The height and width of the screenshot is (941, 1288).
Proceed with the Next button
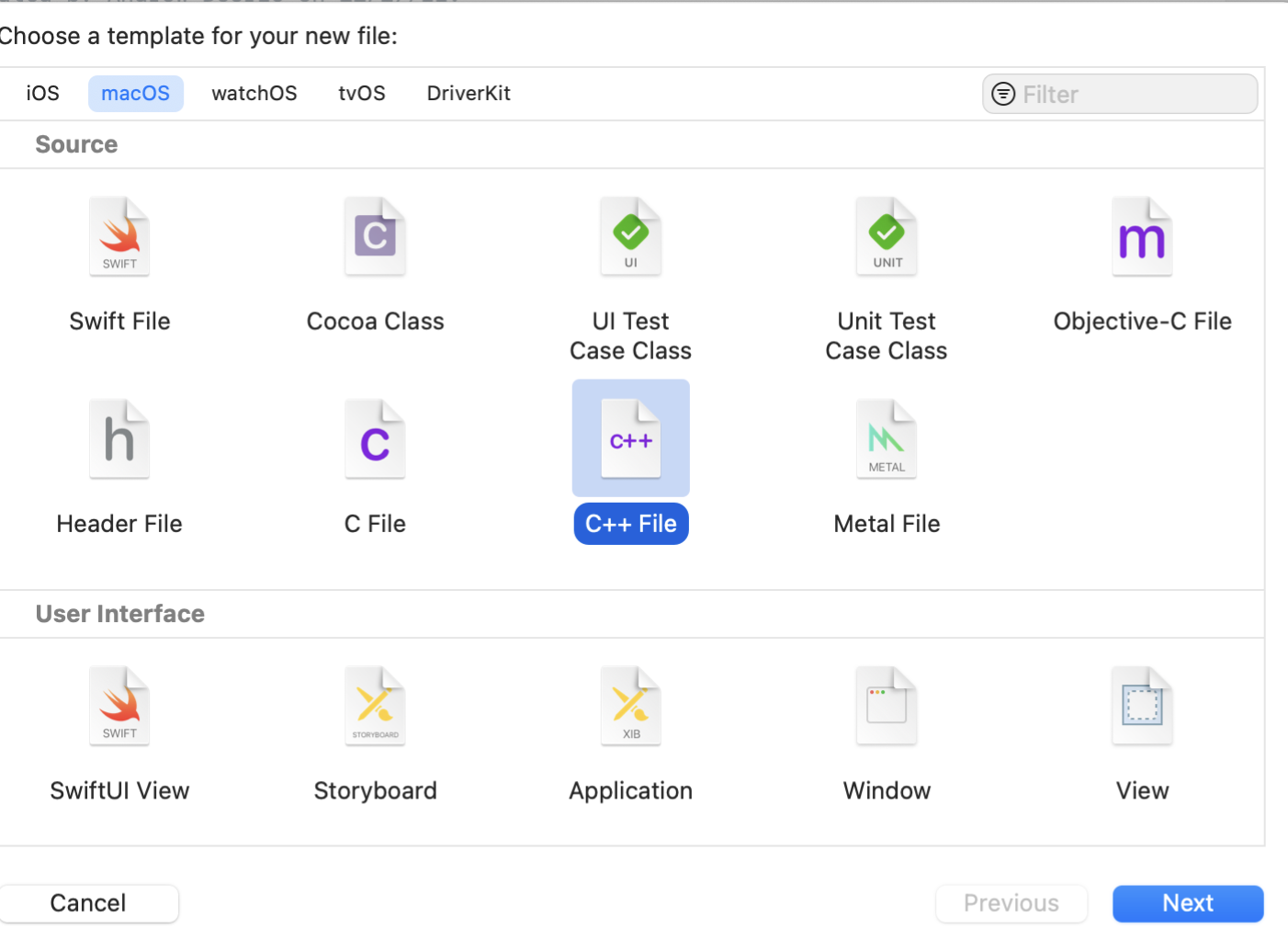click(x=1188, y=903)
